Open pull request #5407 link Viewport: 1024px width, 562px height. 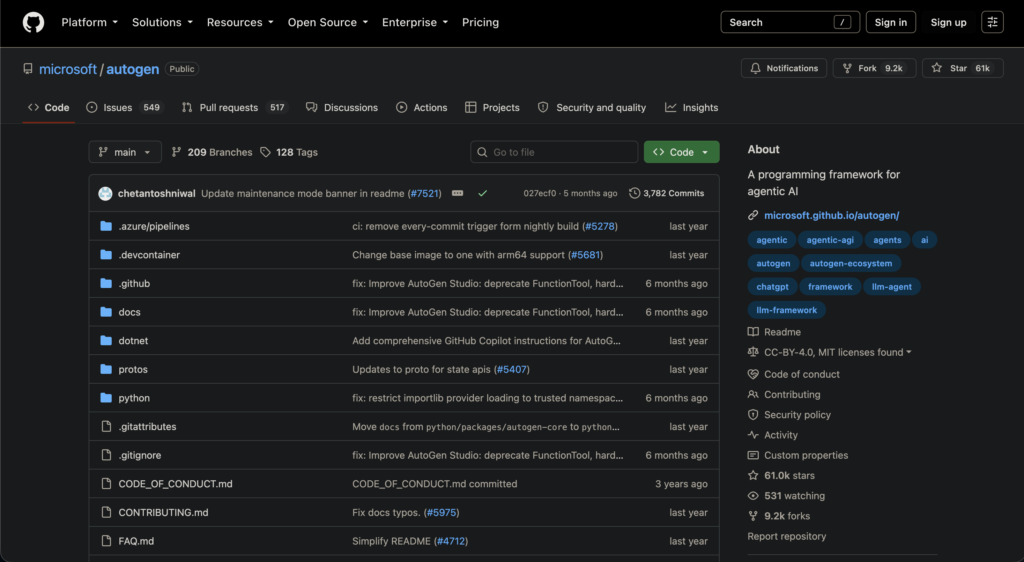point(511,369)
